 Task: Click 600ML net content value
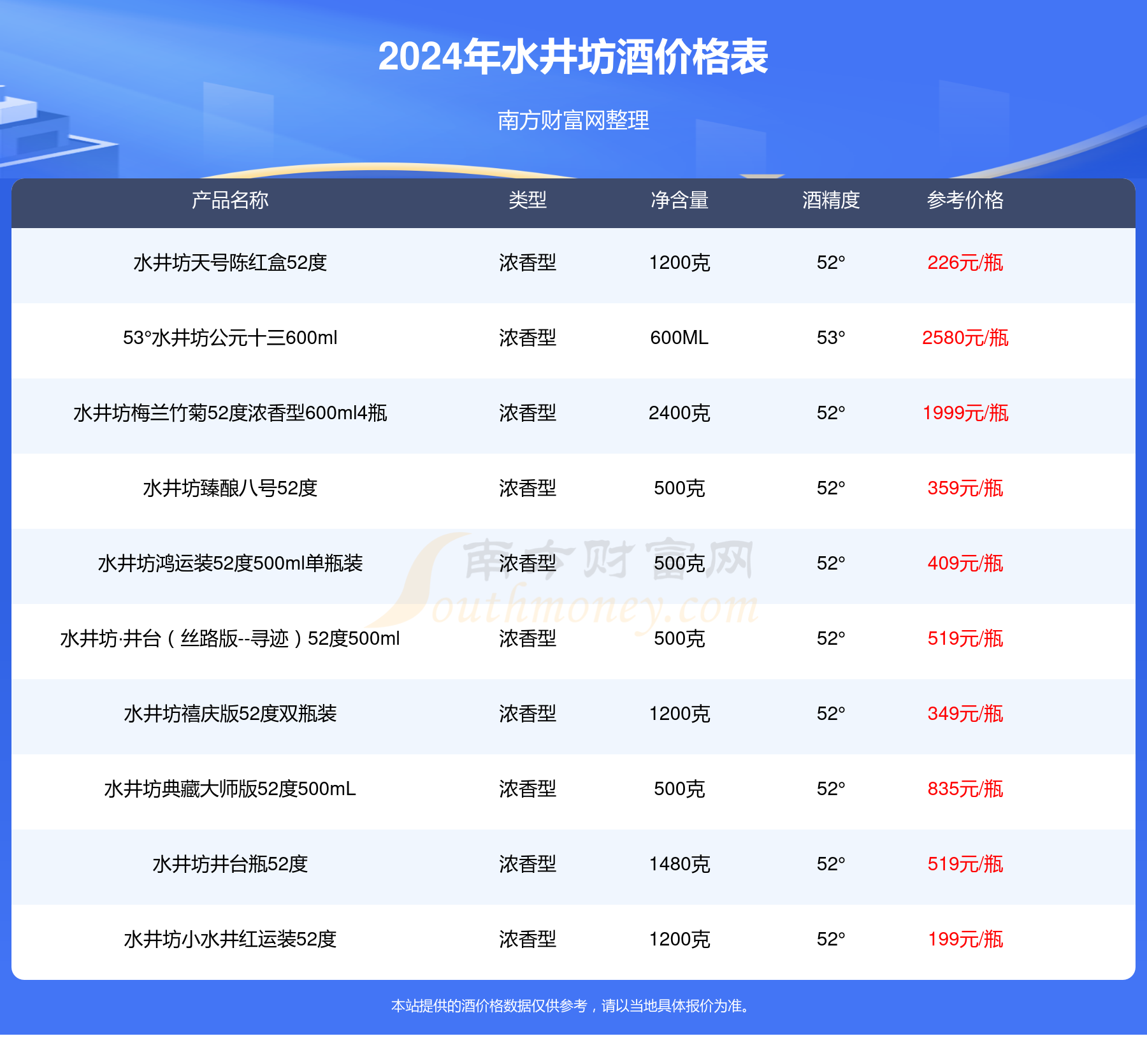(x=679, y=338)
